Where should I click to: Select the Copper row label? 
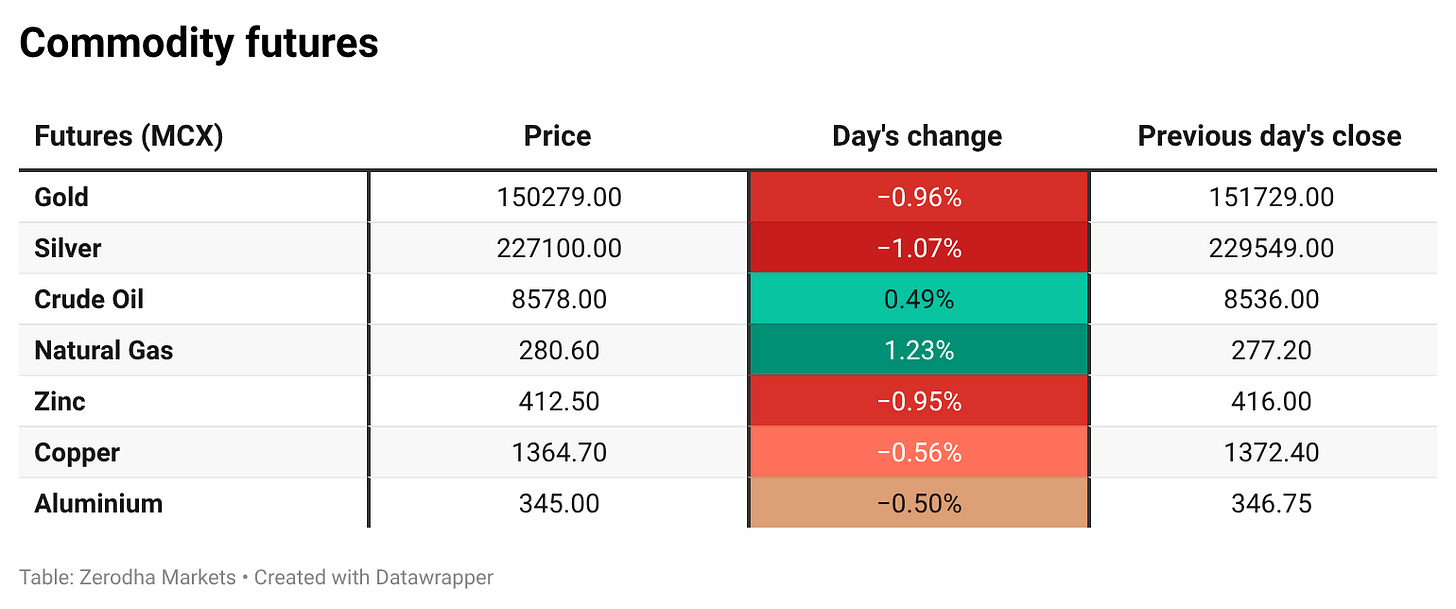[x=77, y=452]
